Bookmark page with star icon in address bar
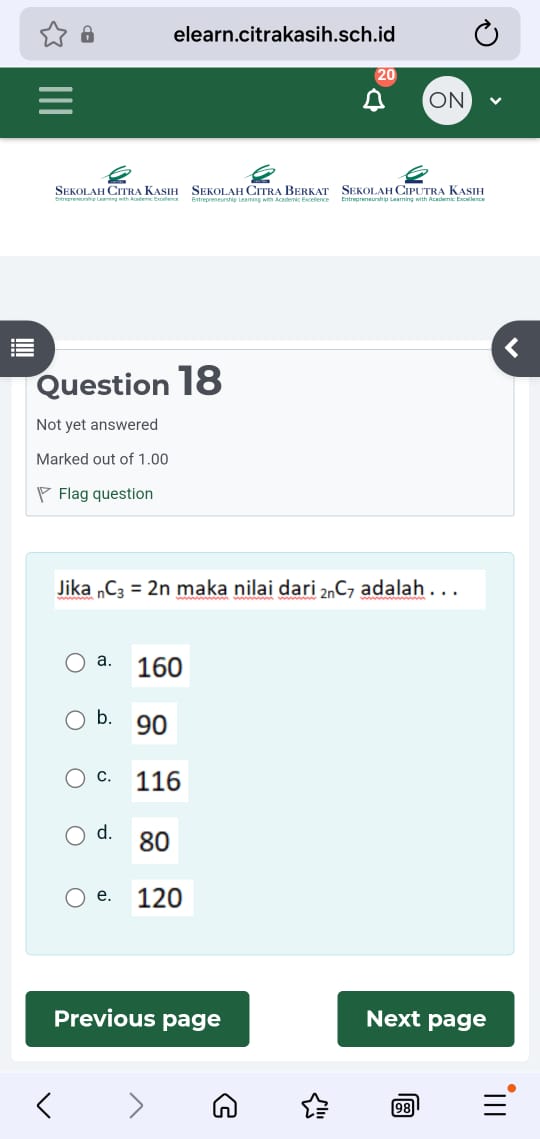 (x=53, y=34)
